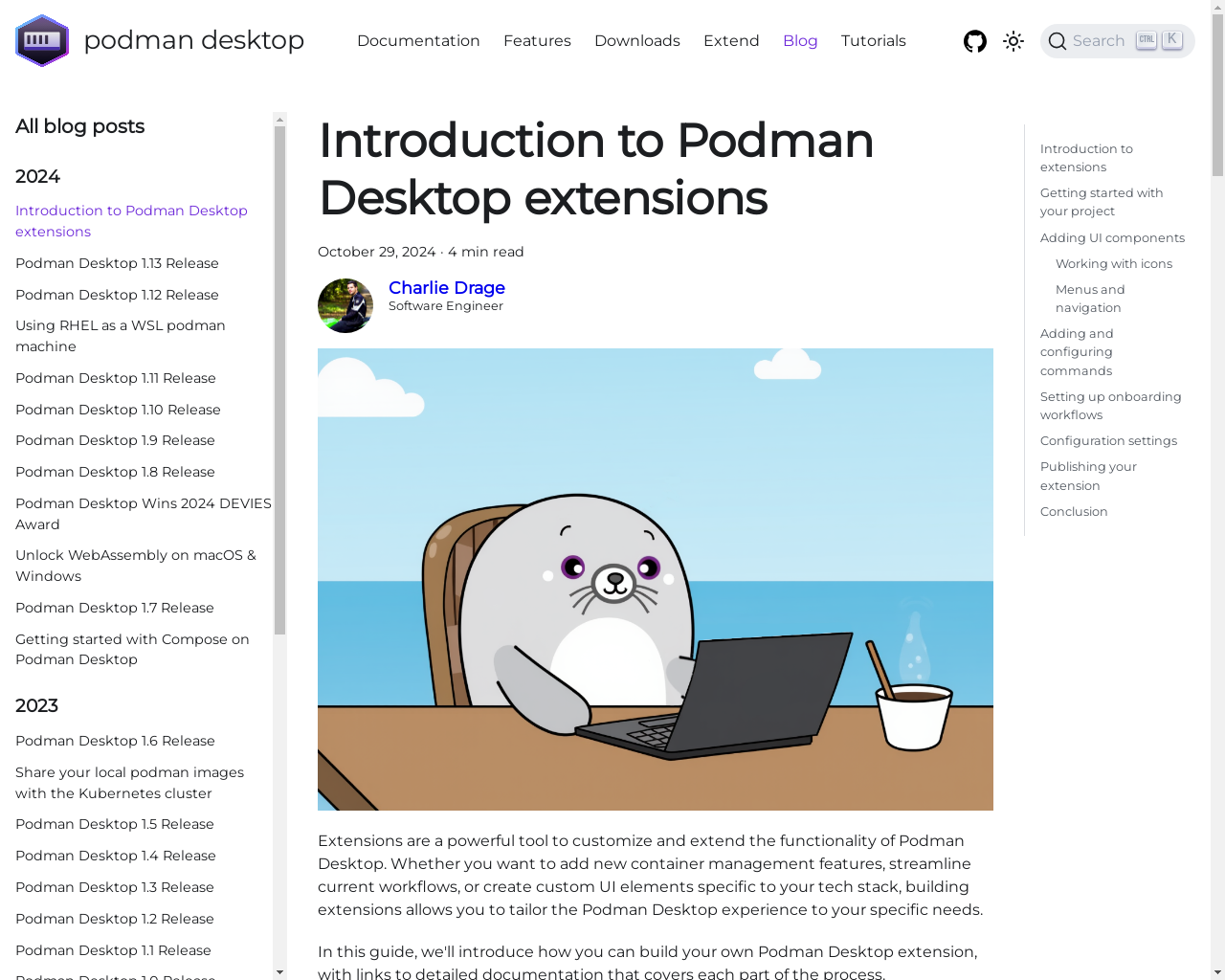Select the Blog nav item
The image size is (1225, 980).
[800, 40]
